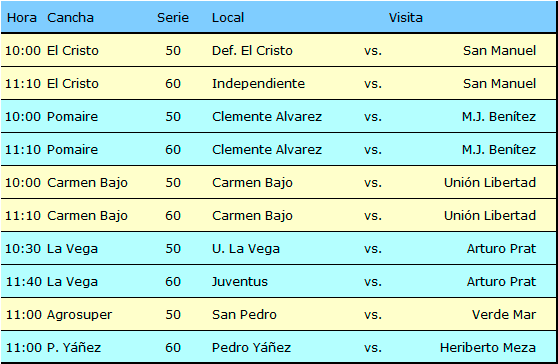558x364 pixels.
Task: Click the Visita column header
Action: [405, 18]
